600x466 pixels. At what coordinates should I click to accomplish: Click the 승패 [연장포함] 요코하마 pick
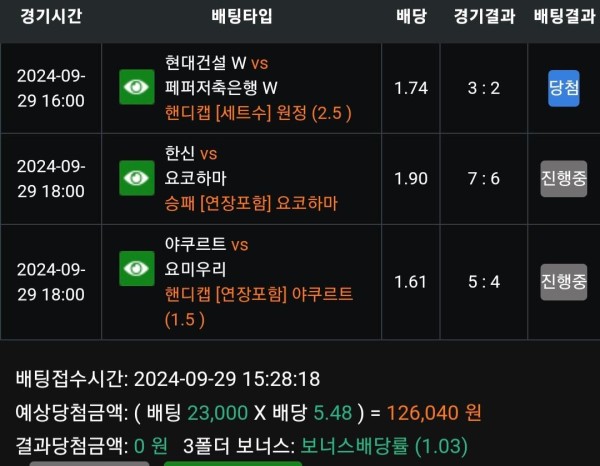coord(251,203)
